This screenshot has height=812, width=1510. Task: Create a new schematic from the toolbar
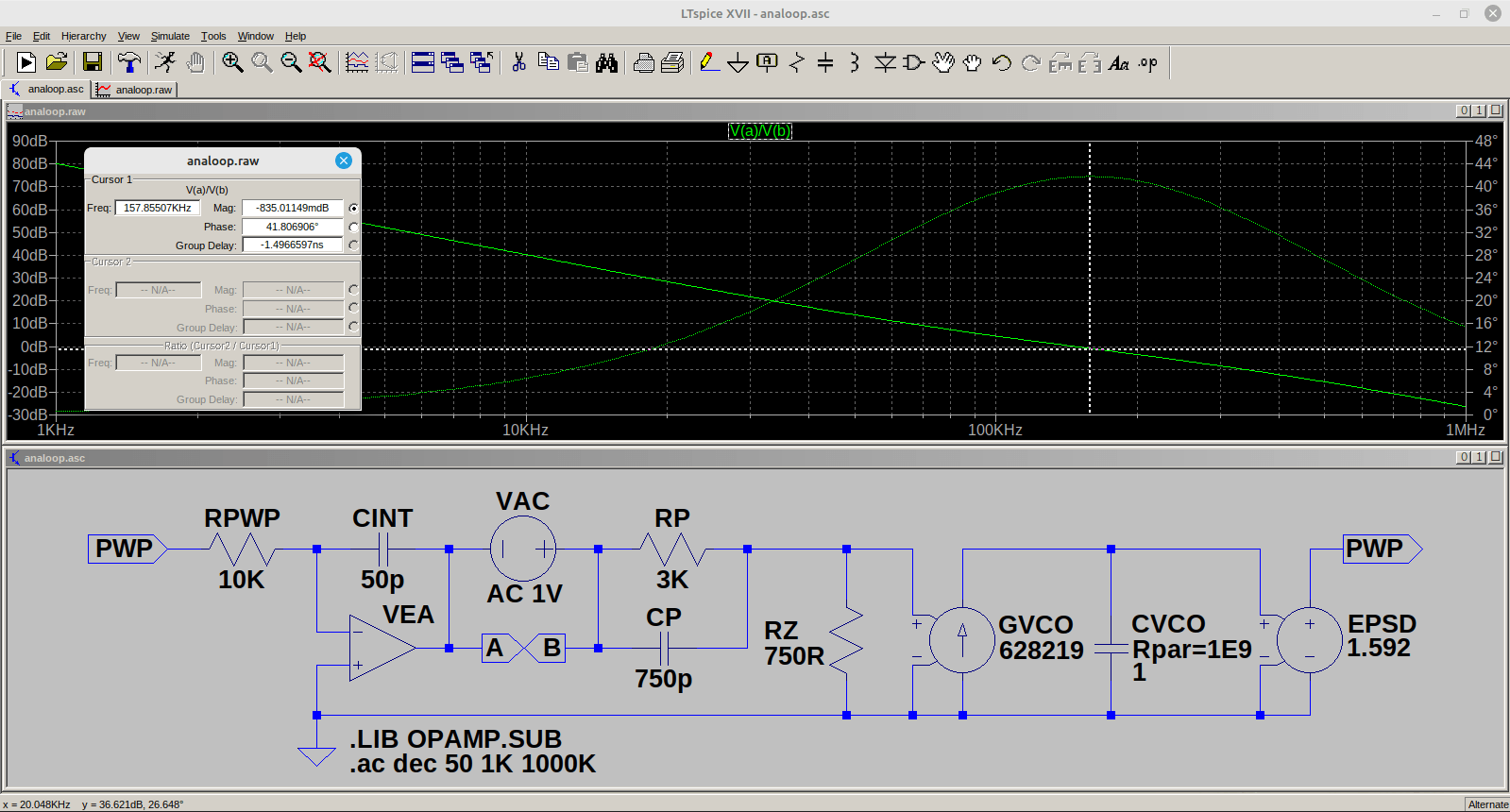pos(26,62)
